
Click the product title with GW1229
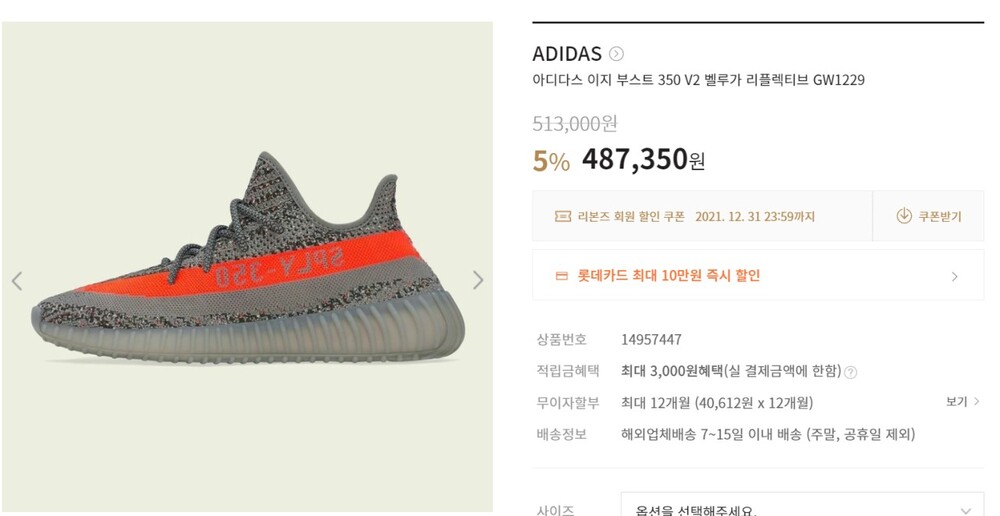[x=698, y=80]
